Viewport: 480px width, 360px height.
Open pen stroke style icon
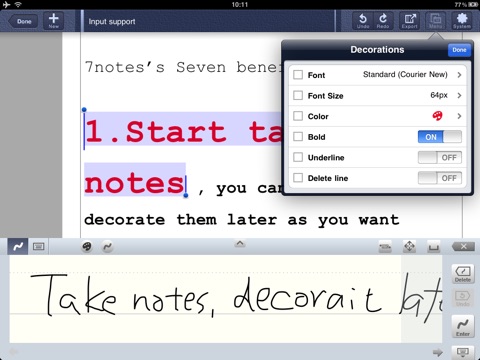coord(107,247)
